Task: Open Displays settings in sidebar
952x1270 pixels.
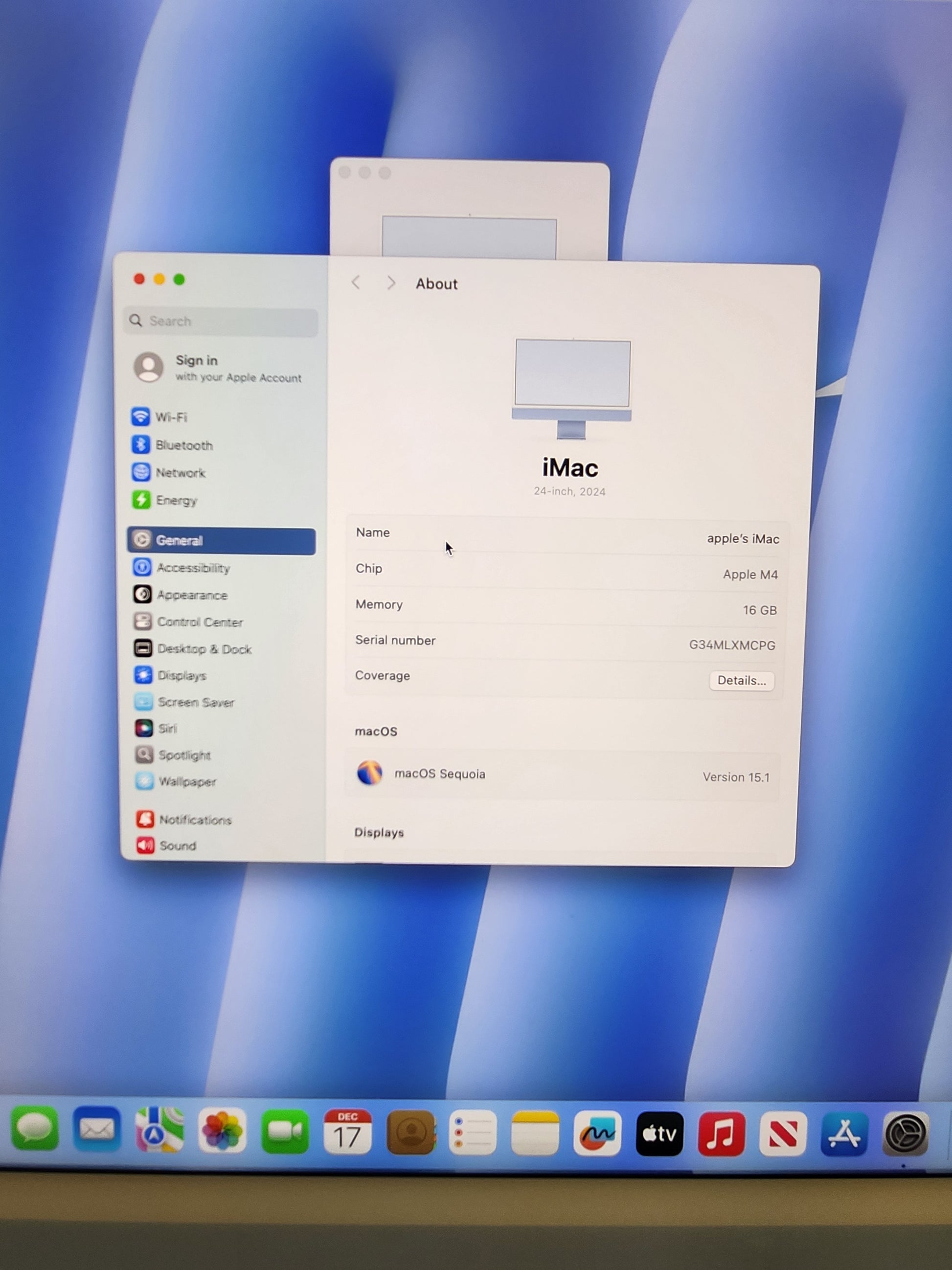Action: 182,675
